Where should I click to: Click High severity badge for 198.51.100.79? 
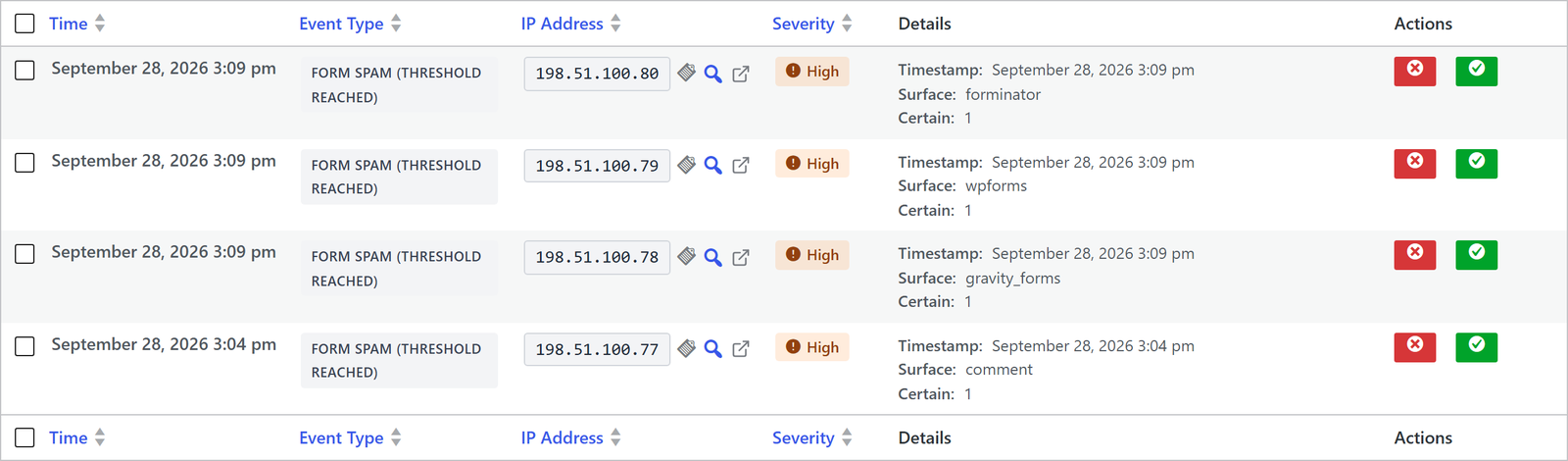(x=812, y=163)
